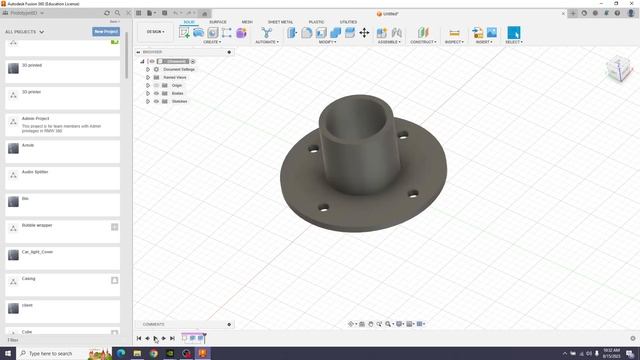This screenshot has height=360, width=640.
Task: Click the purple Create Base Feature icon
Action: (241, 33)
